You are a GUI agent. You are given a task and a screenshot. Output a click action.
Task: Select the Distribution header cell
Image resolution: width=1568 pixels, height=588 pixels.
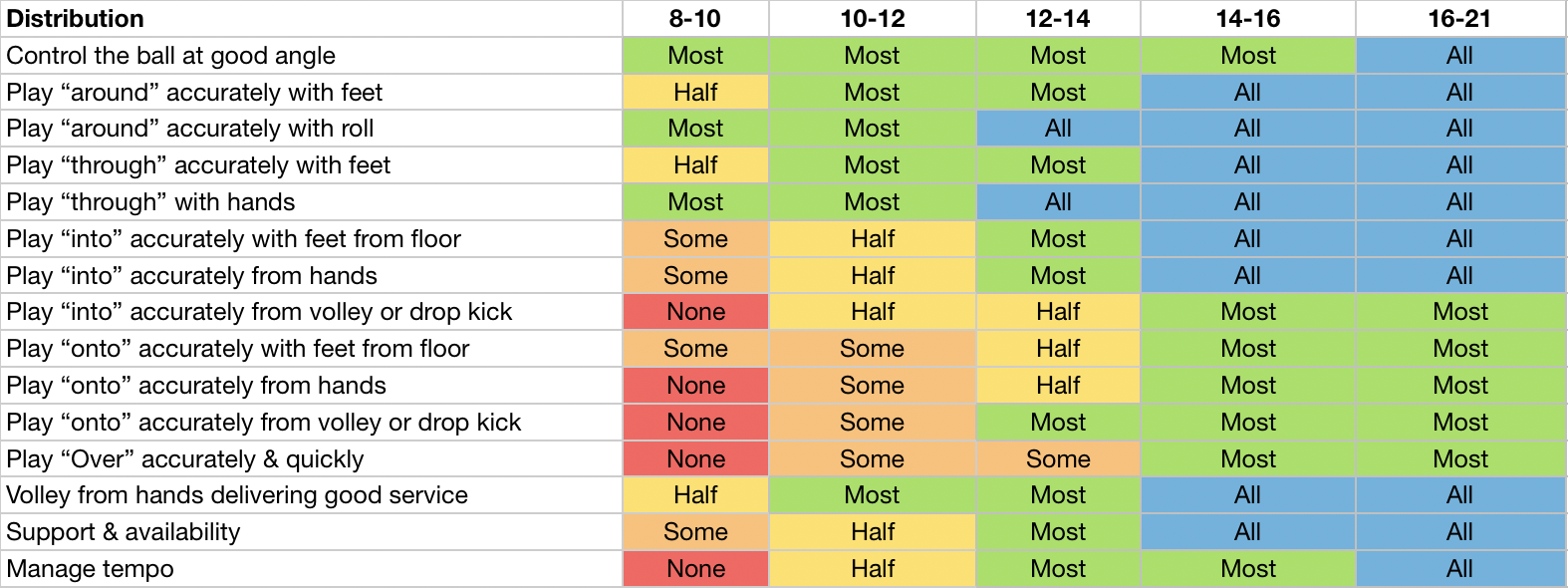312,19
